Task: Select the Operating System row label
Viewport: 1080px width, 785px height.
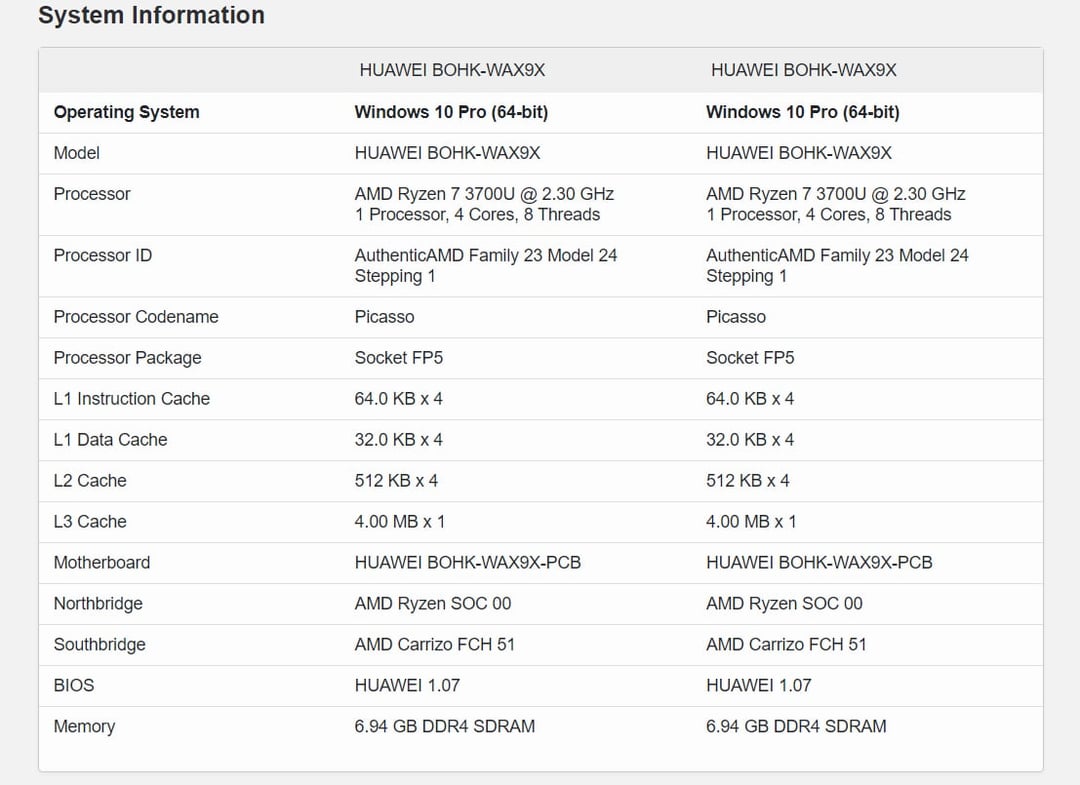Action: (127, 112)
